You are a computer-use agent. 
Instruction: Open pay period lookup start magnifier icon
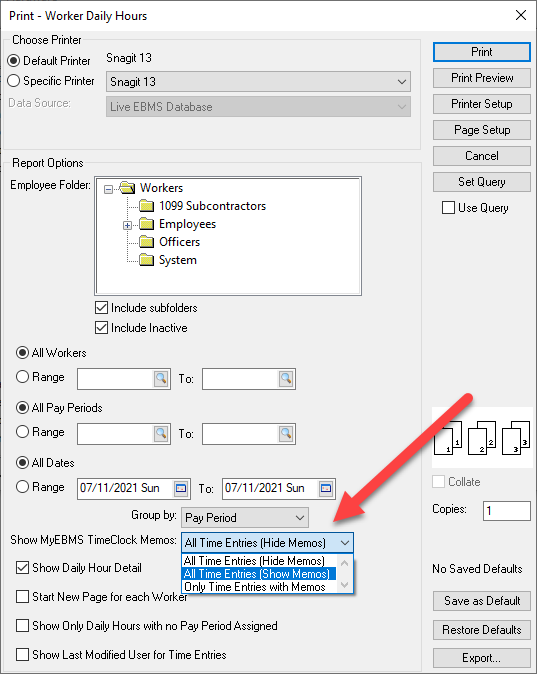coord(161,434)
